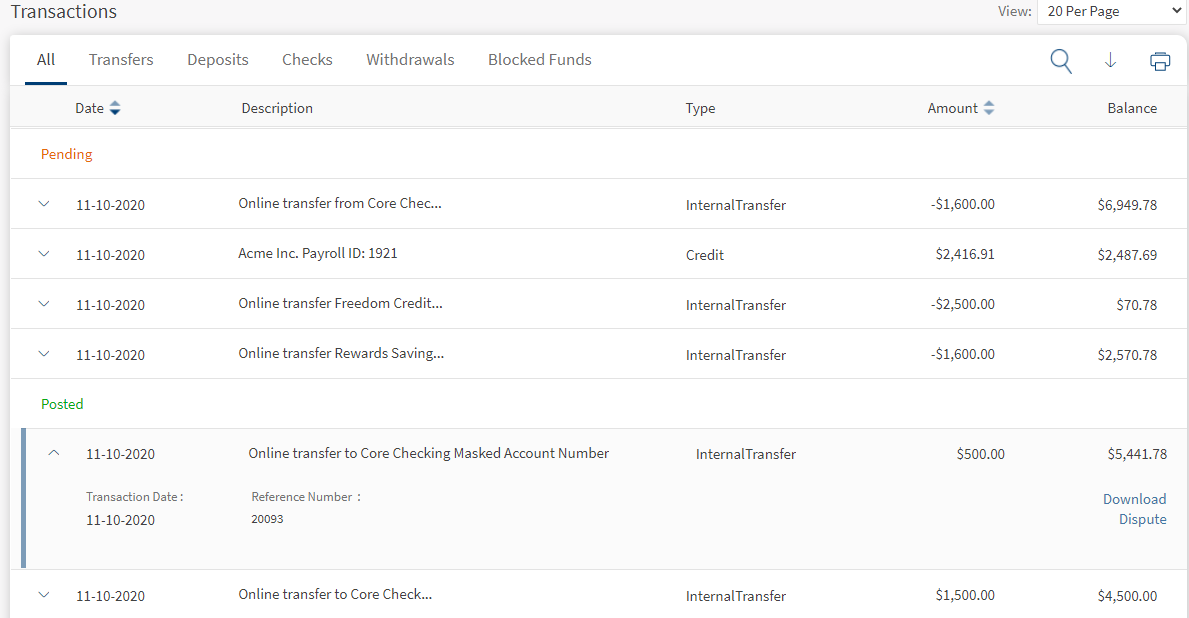Expand the Online transfer Rewards Saving row

(x=43, y=354)
